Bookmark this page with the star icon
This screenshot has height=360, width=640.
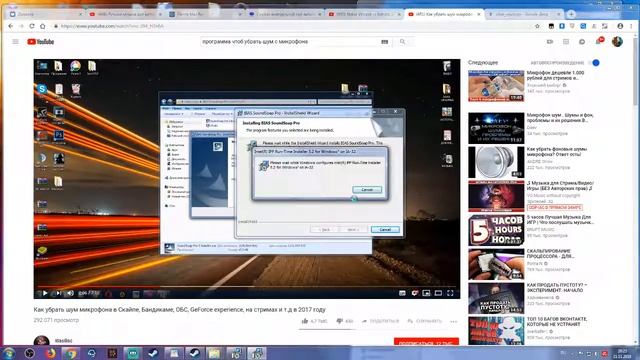point(537,26)
